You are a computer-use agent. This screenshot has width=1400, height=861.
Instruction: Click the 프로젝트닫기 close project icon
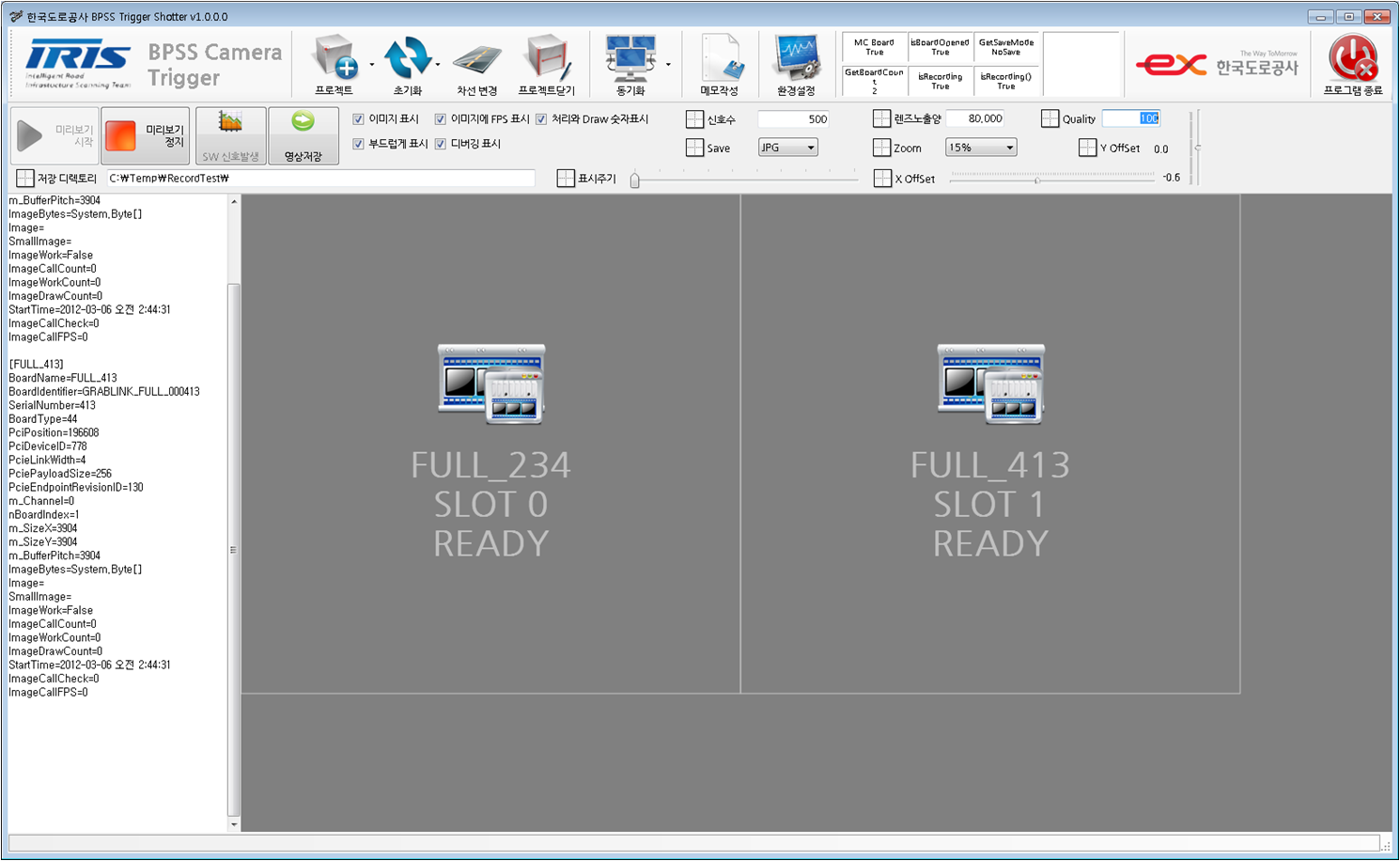point(547,57)
